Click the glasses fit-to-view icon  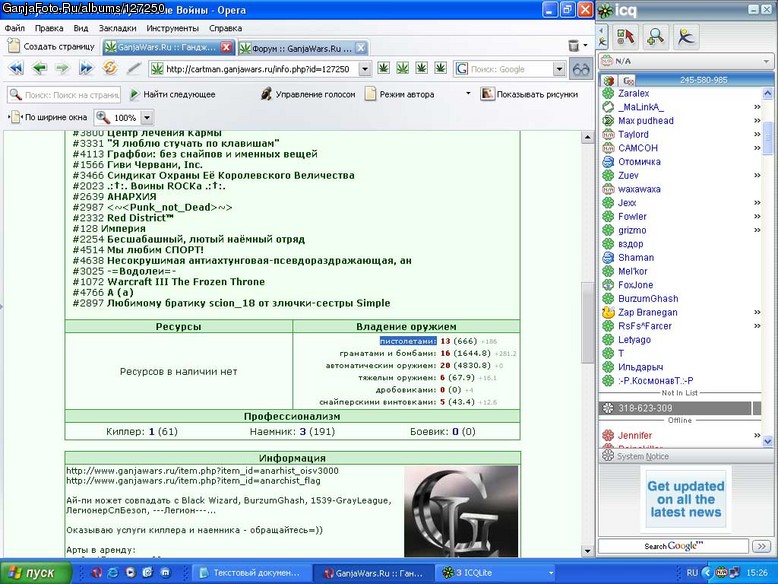581,69
